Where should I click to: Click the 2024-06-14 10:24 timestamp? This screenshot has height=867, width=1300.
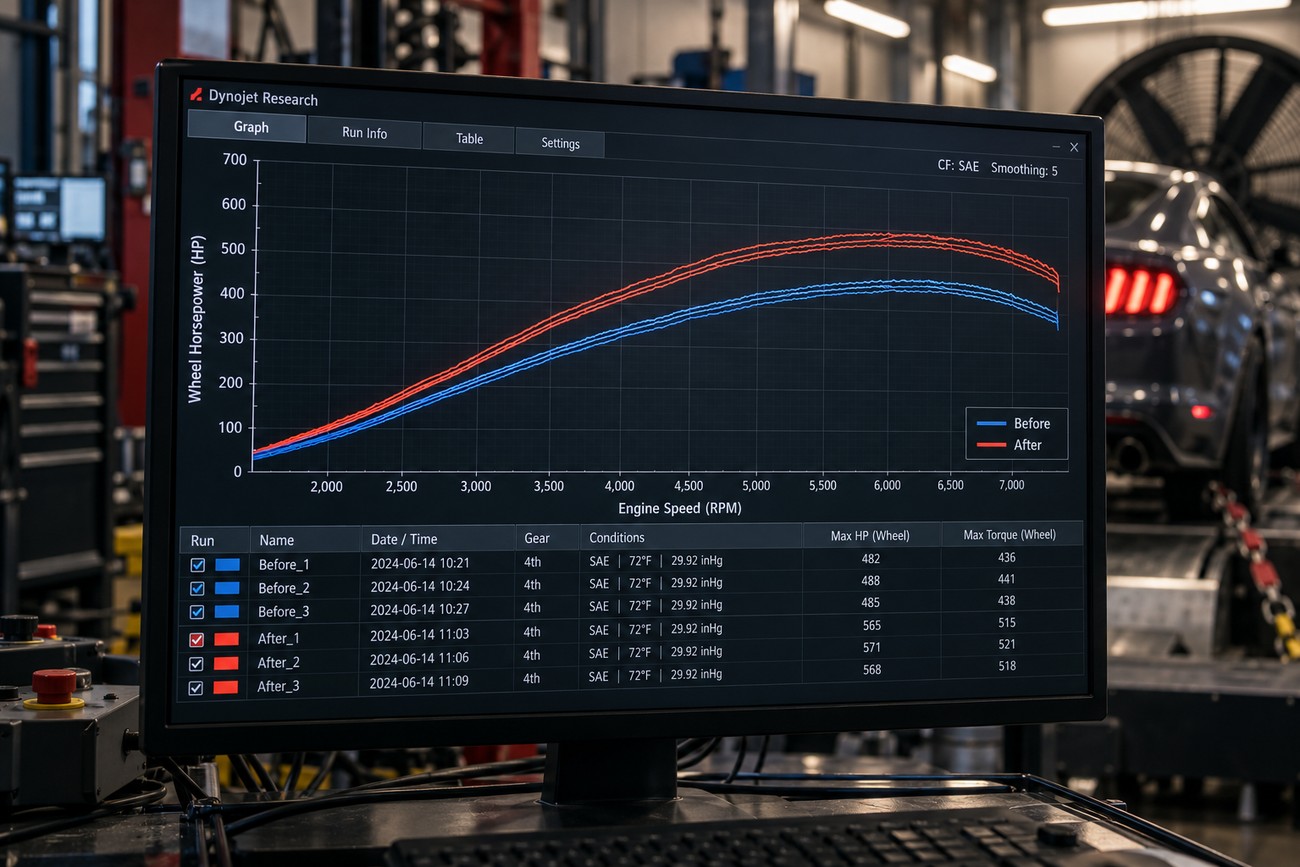420,586
